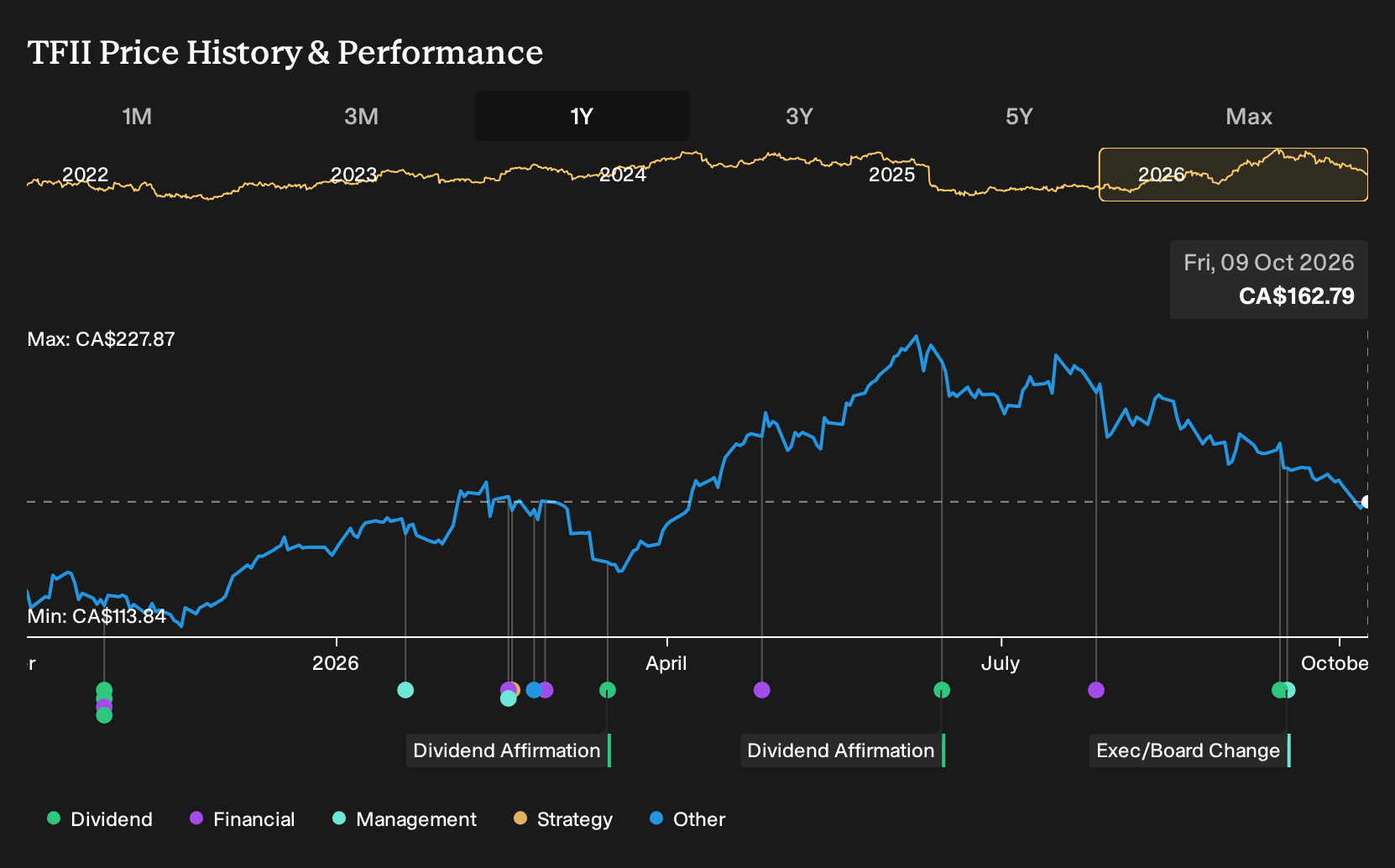Open the Exec/Board Change event label
The width and height of the screenshot is (1395, 868).
point(1189,750)
